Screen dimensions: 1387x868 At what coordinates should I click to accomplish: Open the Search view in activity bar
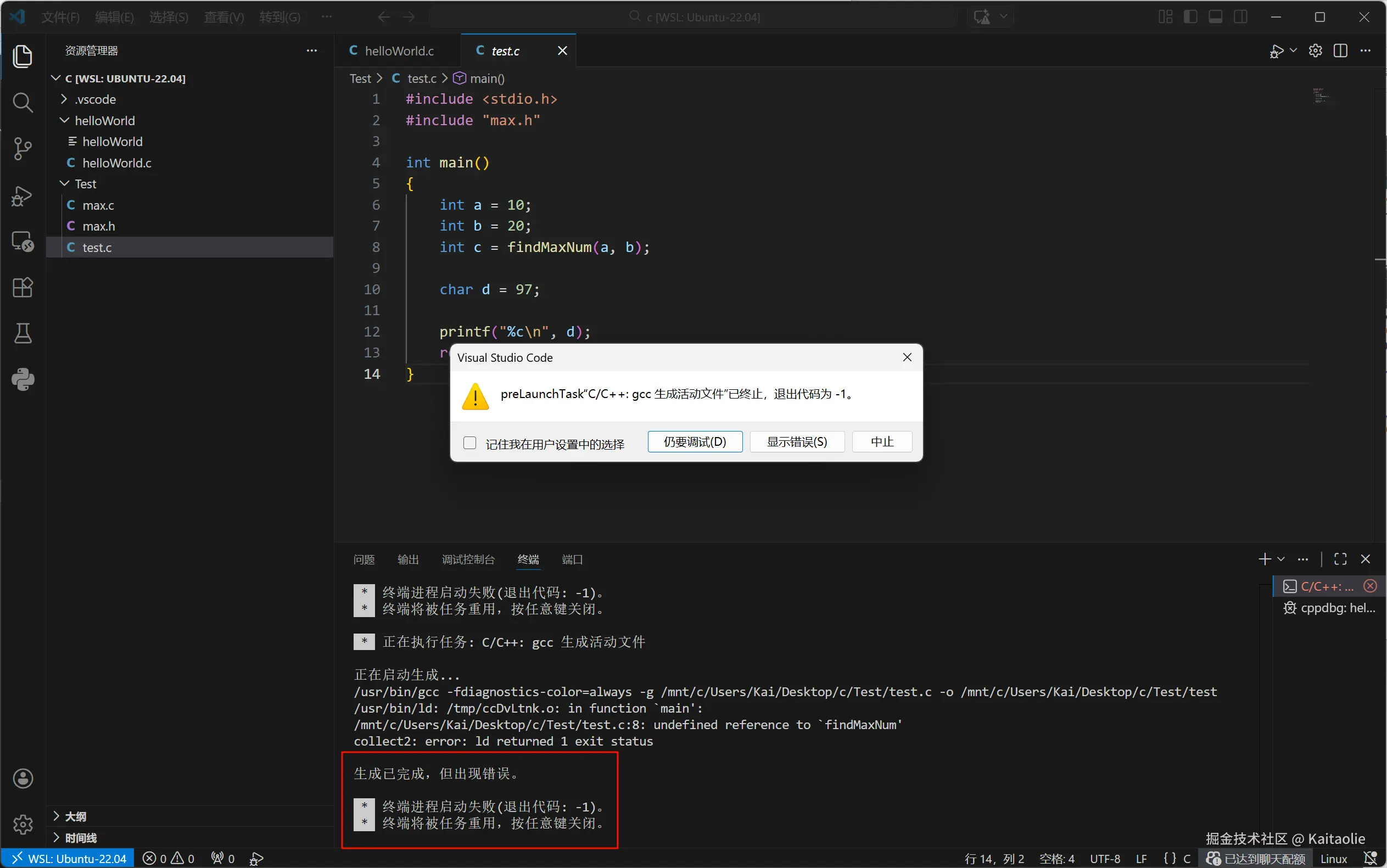pyautogui.click(x=23, y=103)
